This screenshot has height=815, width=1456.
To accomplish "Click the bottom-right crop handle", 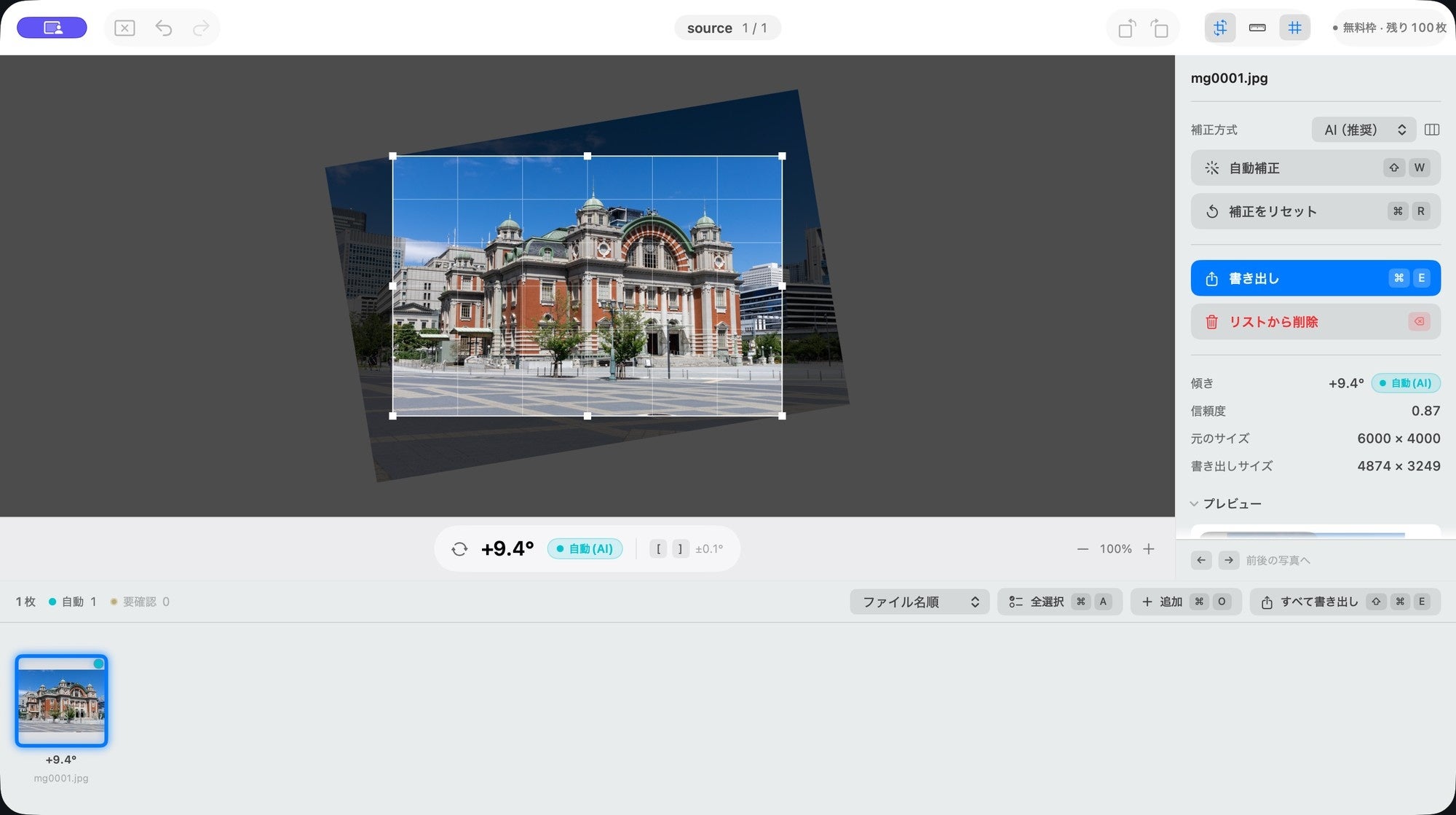I will click(x=783, y=416).
